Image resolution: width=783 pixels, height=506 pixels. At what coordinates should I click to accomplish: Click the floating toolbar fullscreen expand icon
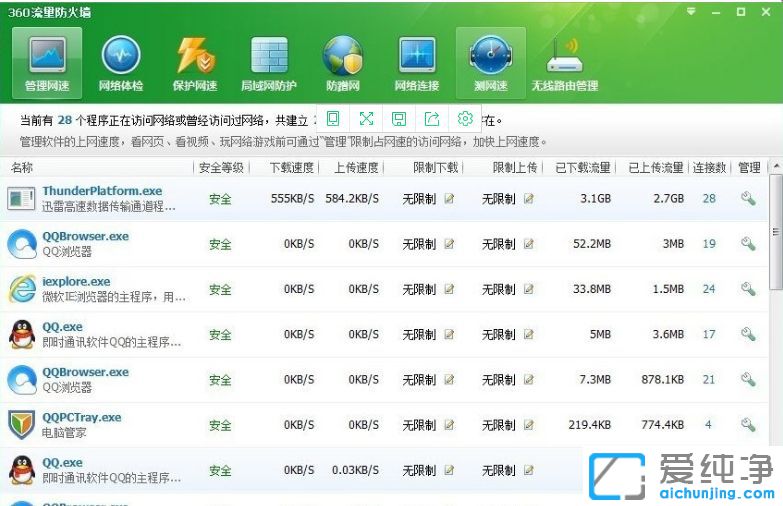point(366,118)
